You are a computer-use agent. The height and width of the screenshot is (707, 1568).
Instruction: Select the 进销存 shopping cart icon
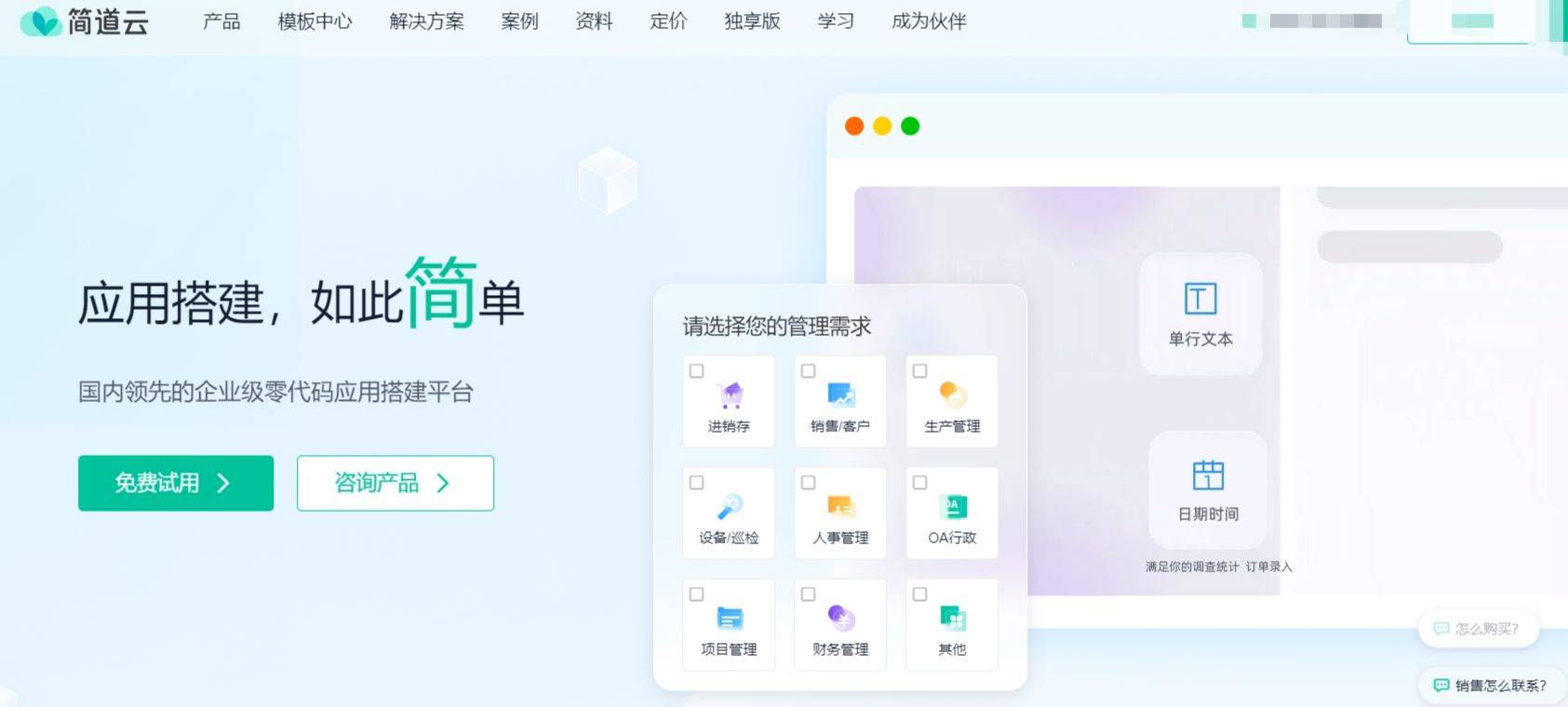click(x=731, y=395)
